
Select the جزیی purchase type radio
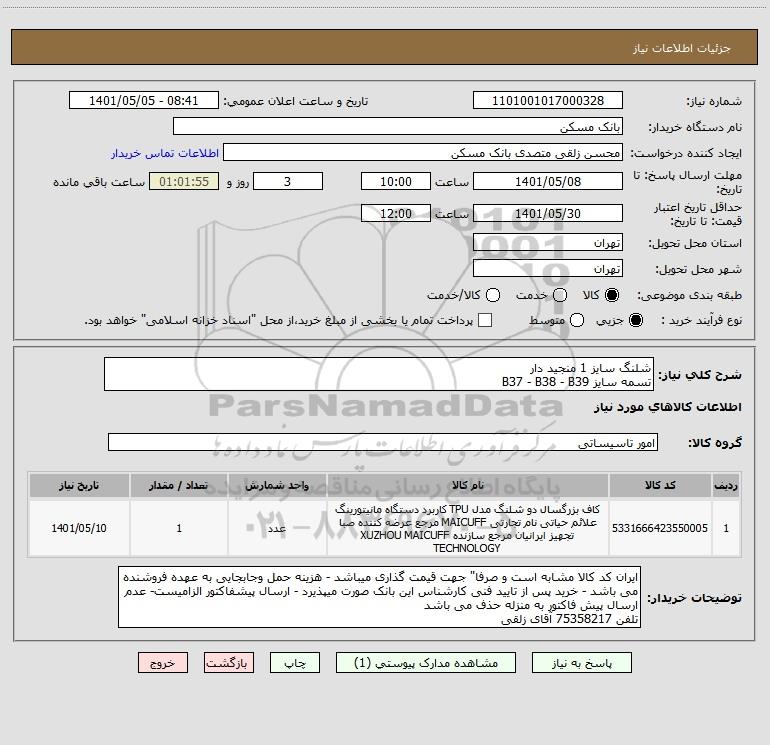pyautogui.click(x=635, y=320)
